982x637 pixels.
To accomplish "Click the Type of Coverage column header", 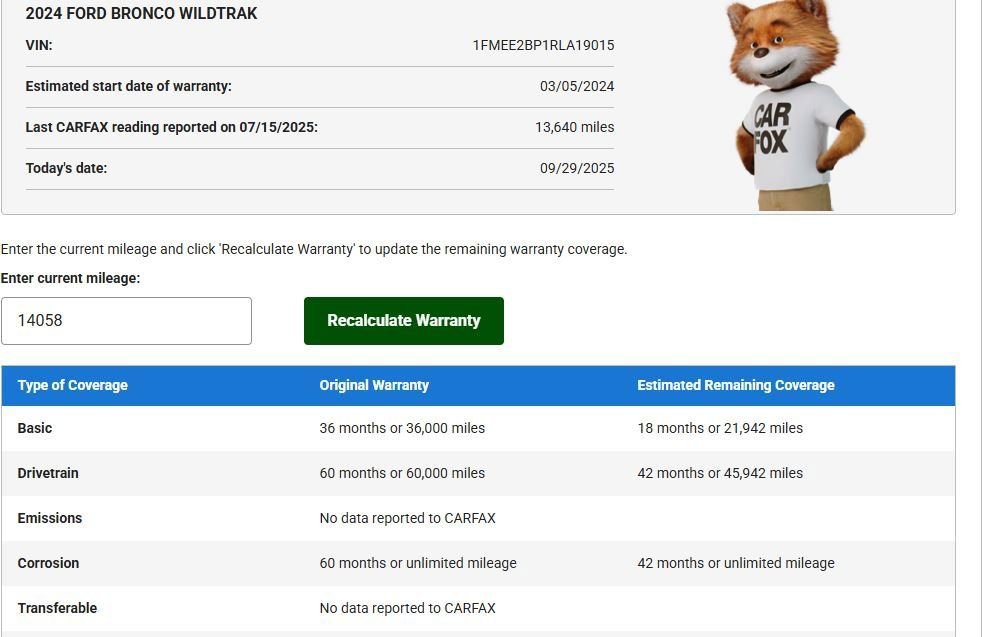I will tap(74, 385).
